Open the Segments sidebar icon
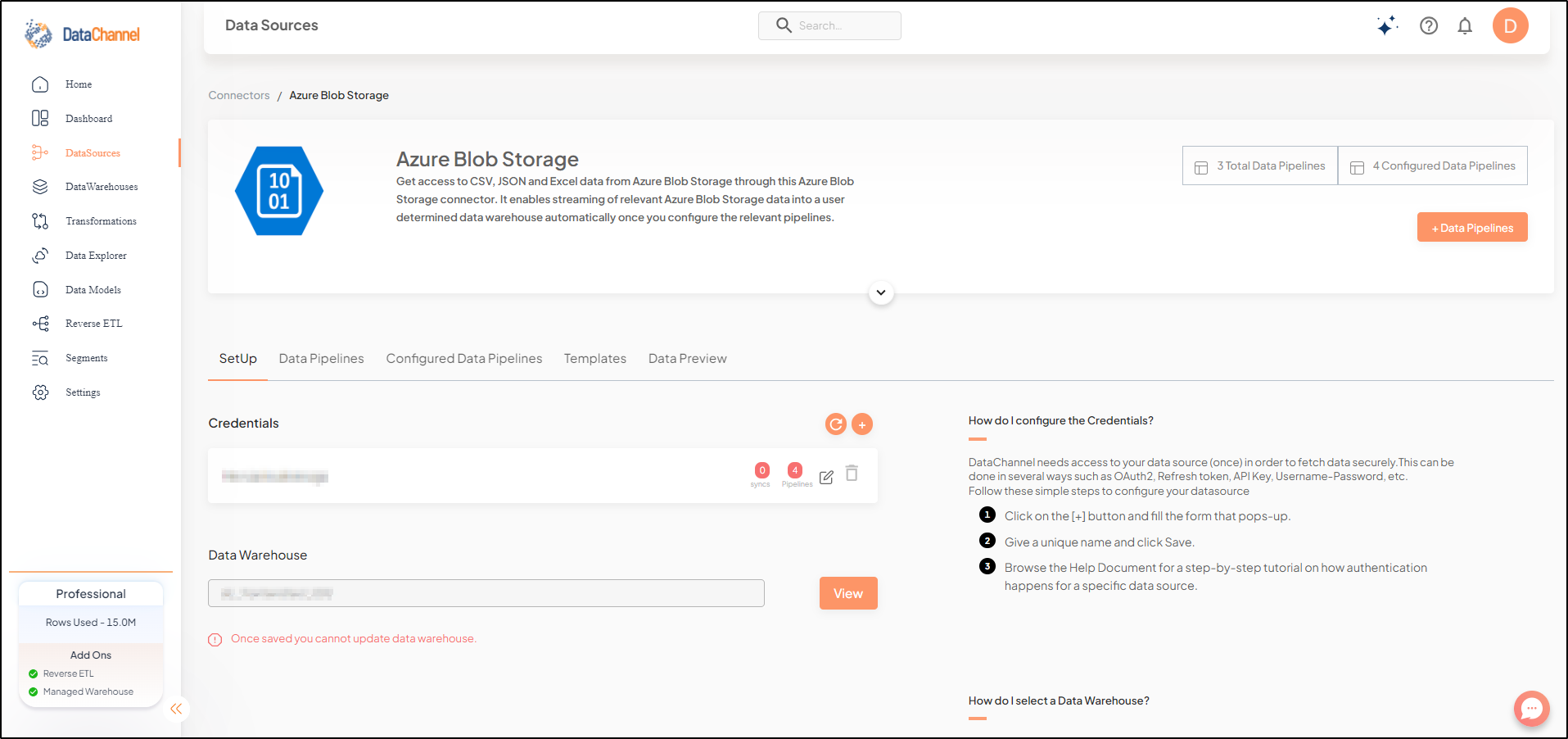 coord(40,358)
